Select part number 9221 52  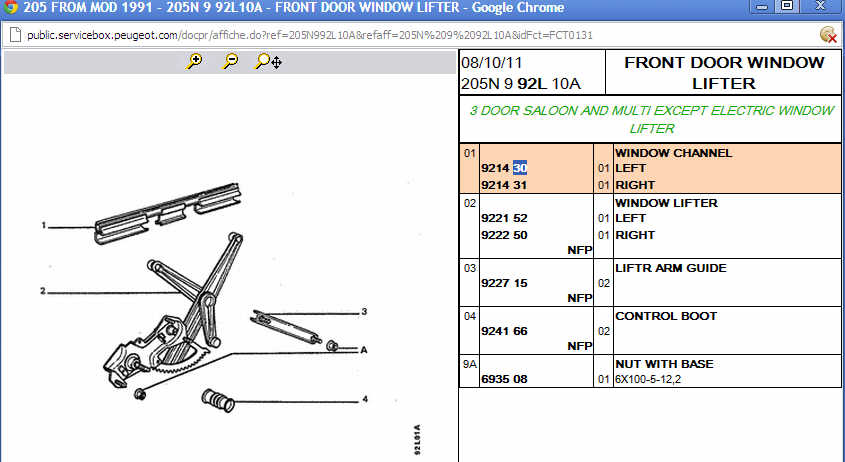(504, 218)
